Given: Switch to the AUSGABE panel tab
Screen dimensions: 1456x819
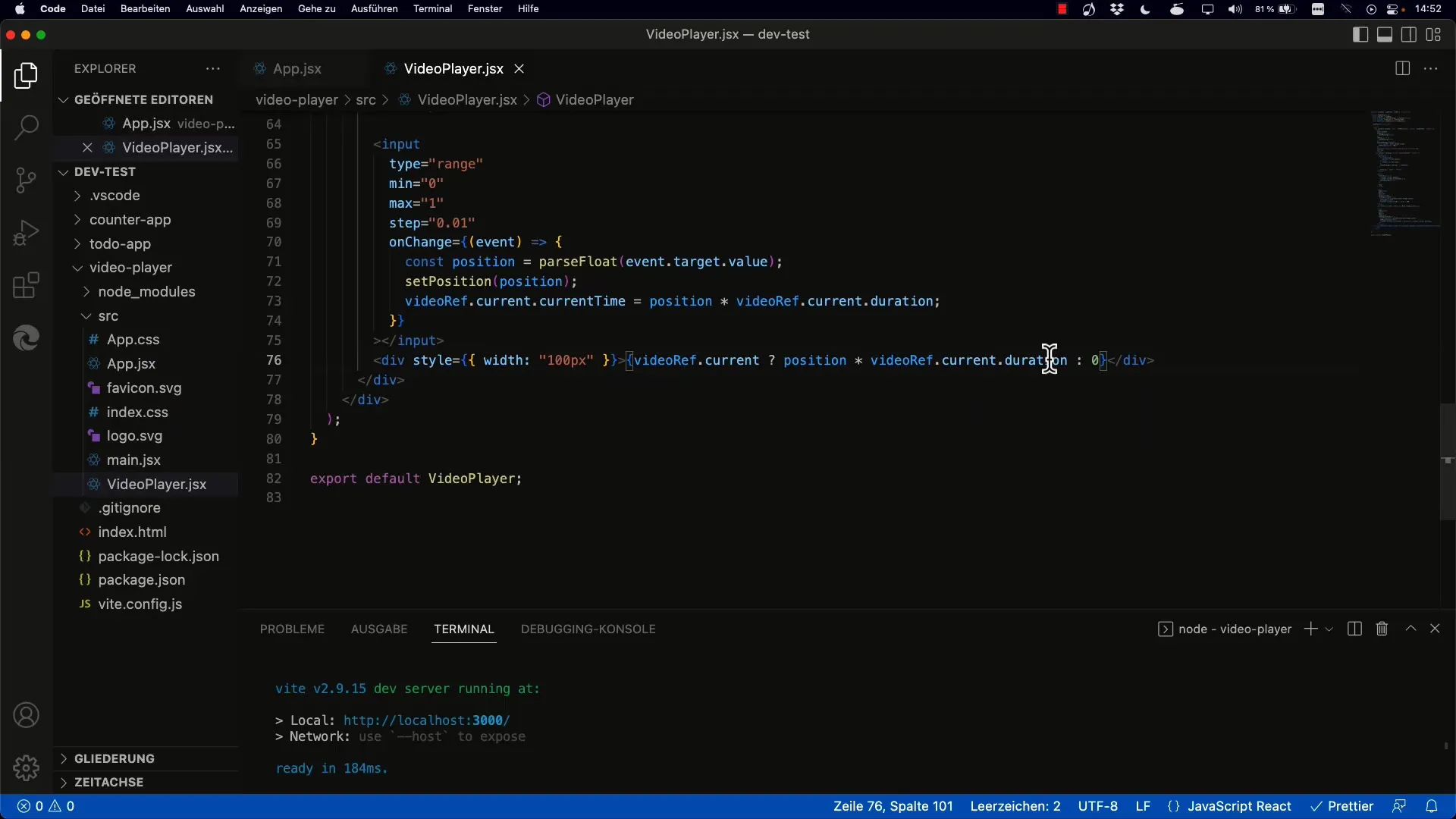Looking at the screenshot, I should point(379,629).
